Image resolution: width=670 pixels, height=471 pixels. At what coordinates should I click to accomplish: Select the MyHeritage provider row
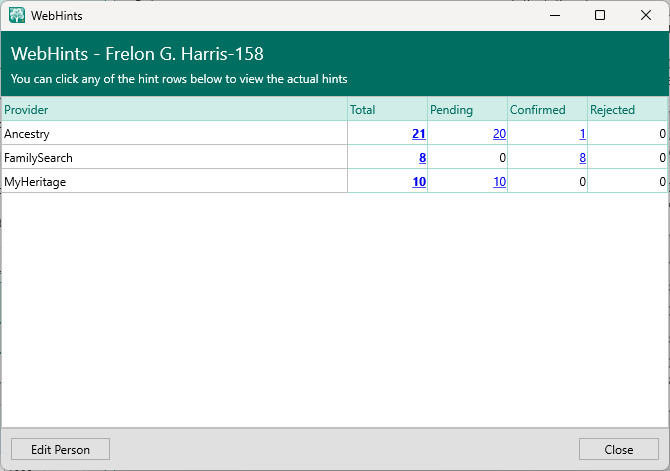click(x=34, y=181)
